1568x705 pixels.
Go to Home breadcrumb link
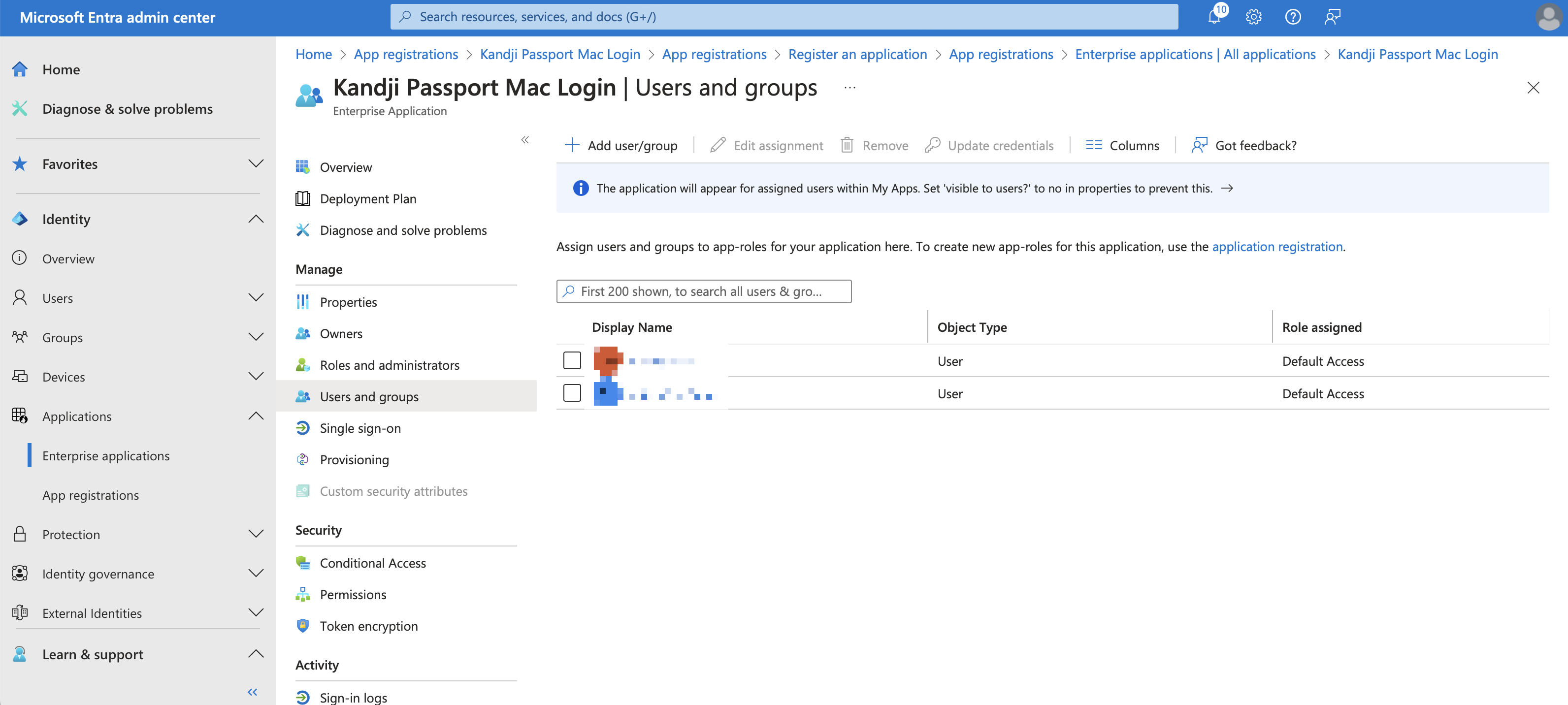314,54
